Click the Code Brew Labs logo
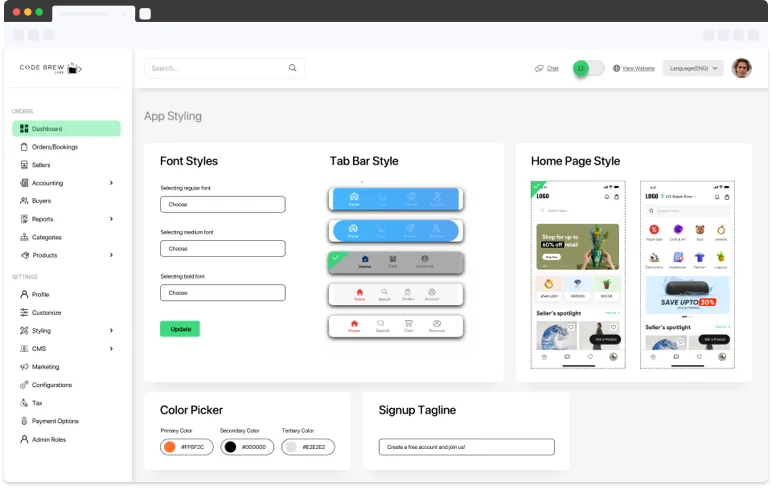Viewport: 772px width, 488px height. [x=50, y=68]
